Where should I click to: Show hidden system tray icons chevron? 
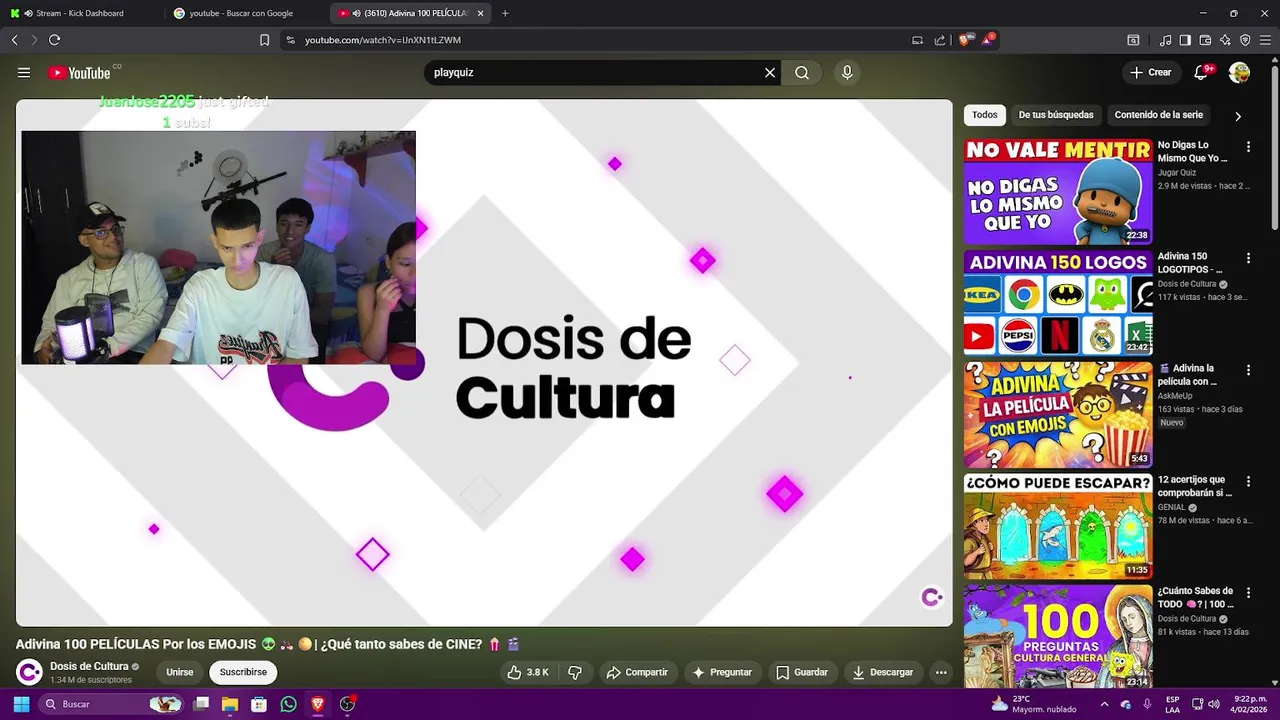click(x=1105, y=704)
